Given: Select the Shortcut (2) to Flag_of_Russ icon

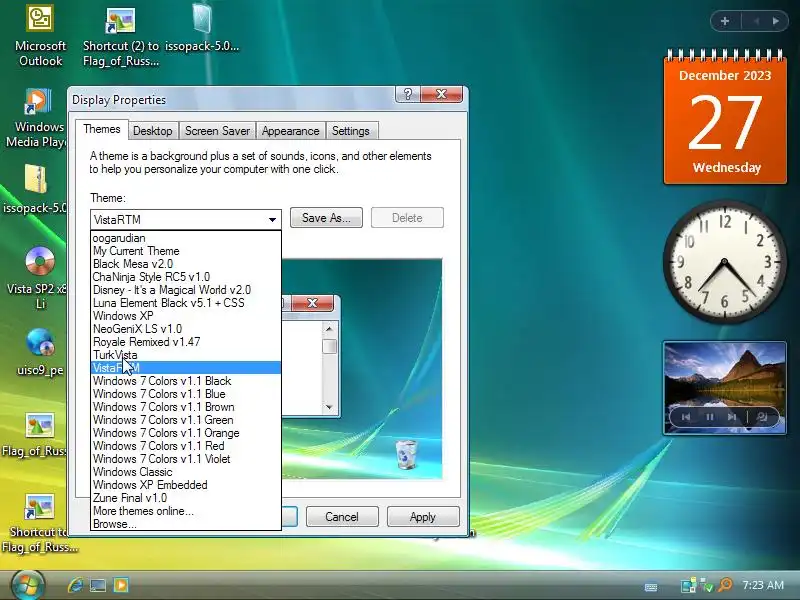Looking at the screenshot, I should 121,36.
